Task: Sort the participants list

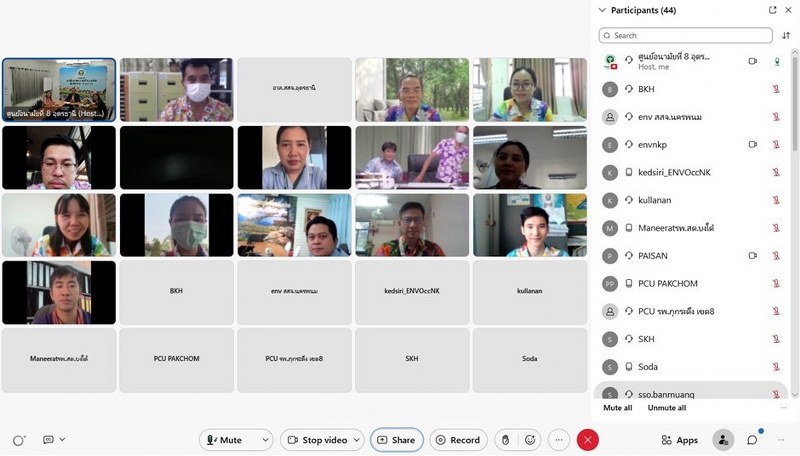Action: point(786,35)
